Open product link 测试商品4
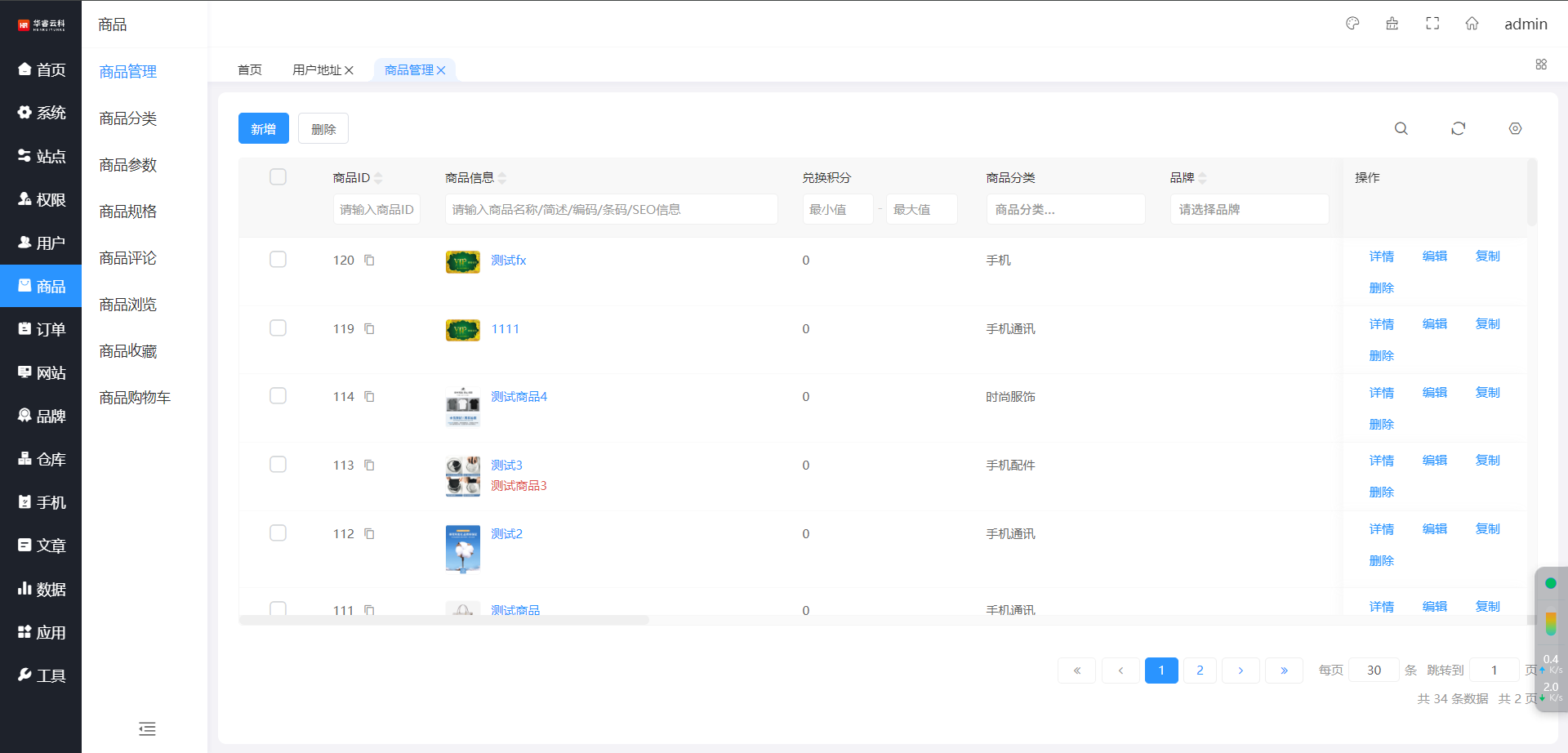1568x753 pixels. 519,397
